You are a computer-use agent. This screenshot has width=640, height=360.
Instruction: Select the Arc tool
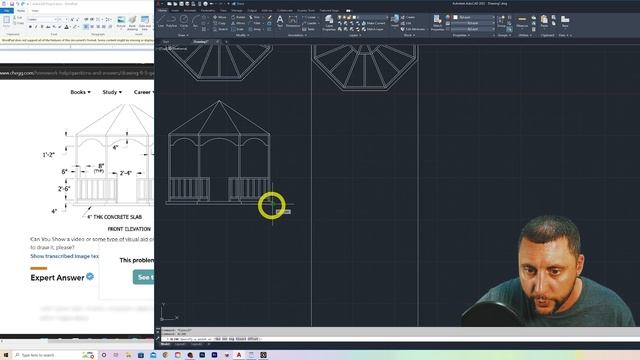(x=196, y=21)
